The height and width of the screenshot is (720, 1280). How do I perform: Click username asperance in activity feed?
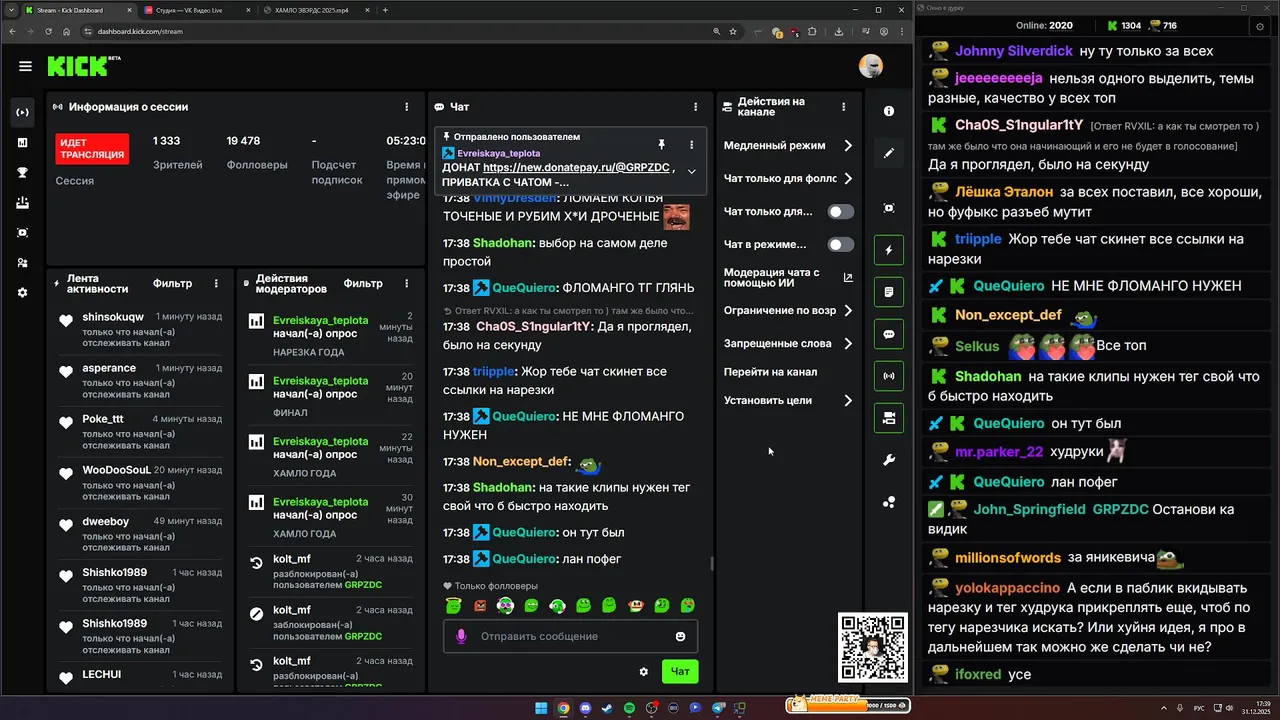click(109, 368)
